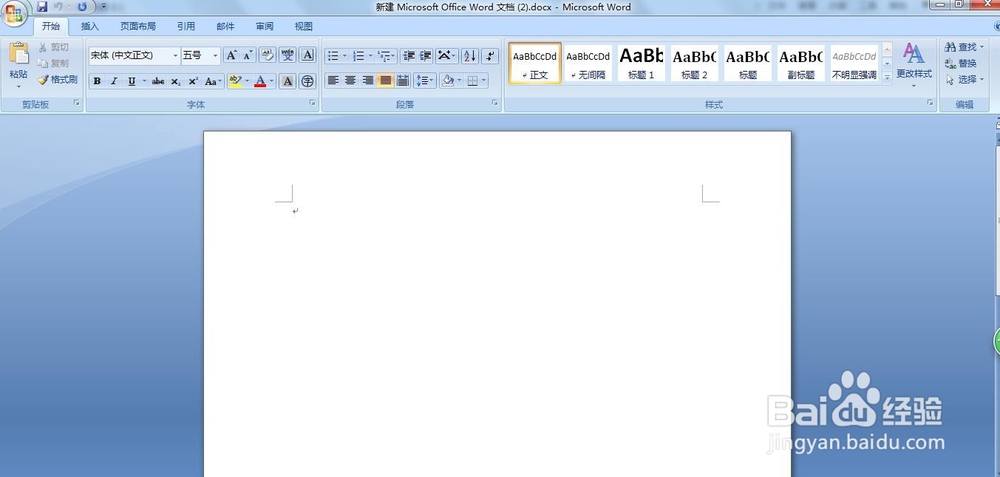Apply red font color
1000x477 pixels.
pos(260,81)
